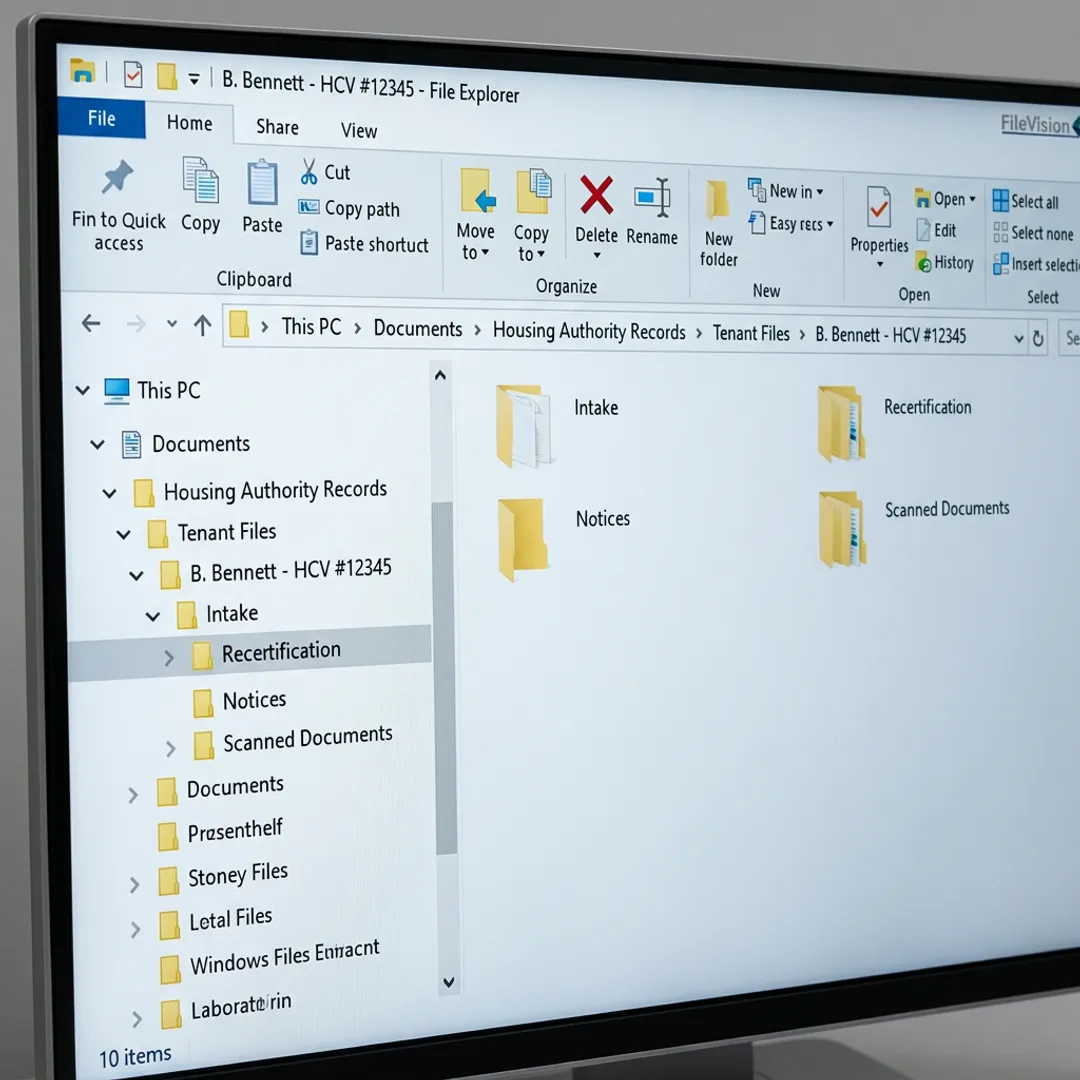1080x1080 pixels.
Task: Select Notices in the navigation tree
Action: pyautogui.click(x=239, y=701)
